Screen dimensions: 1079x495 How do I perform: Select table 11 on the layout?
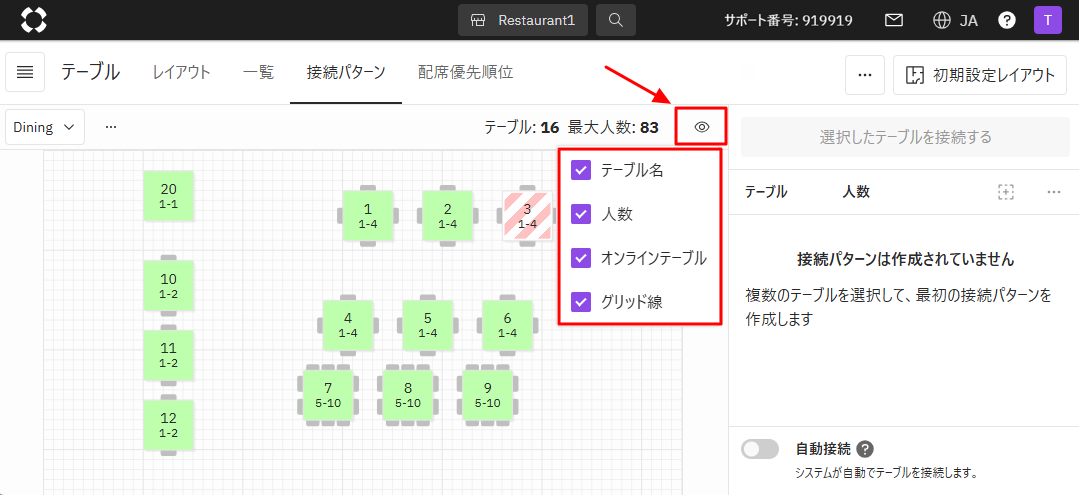point(169,355)
